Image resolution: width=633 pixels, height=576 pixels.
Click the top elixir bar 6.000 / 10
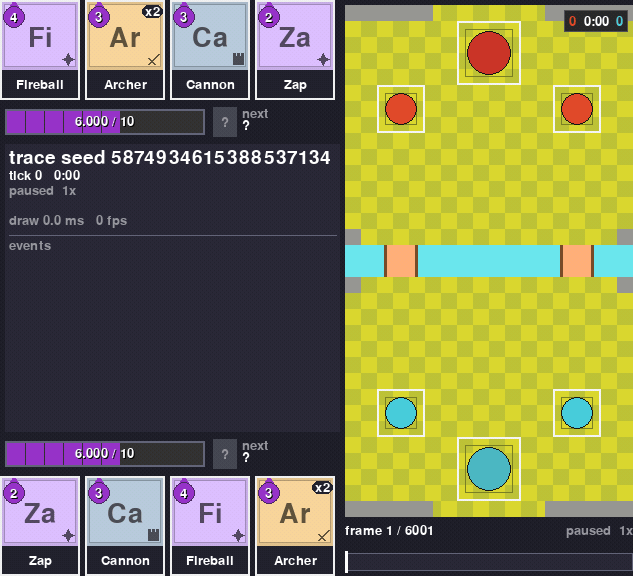(x=105, y=121)
